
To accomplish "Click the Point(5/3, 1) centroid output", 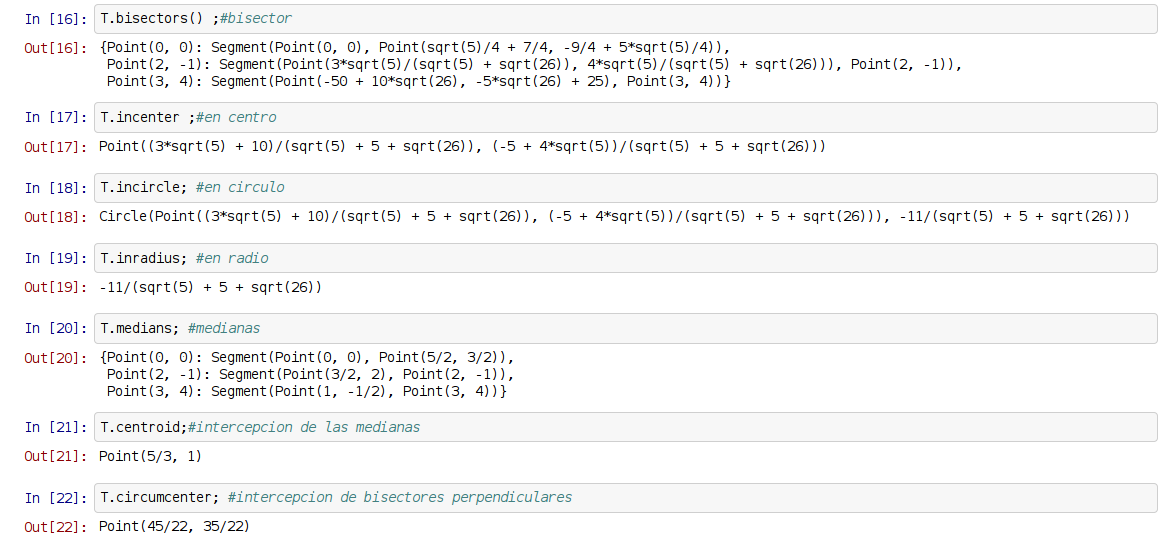I will tap(150, 456).
